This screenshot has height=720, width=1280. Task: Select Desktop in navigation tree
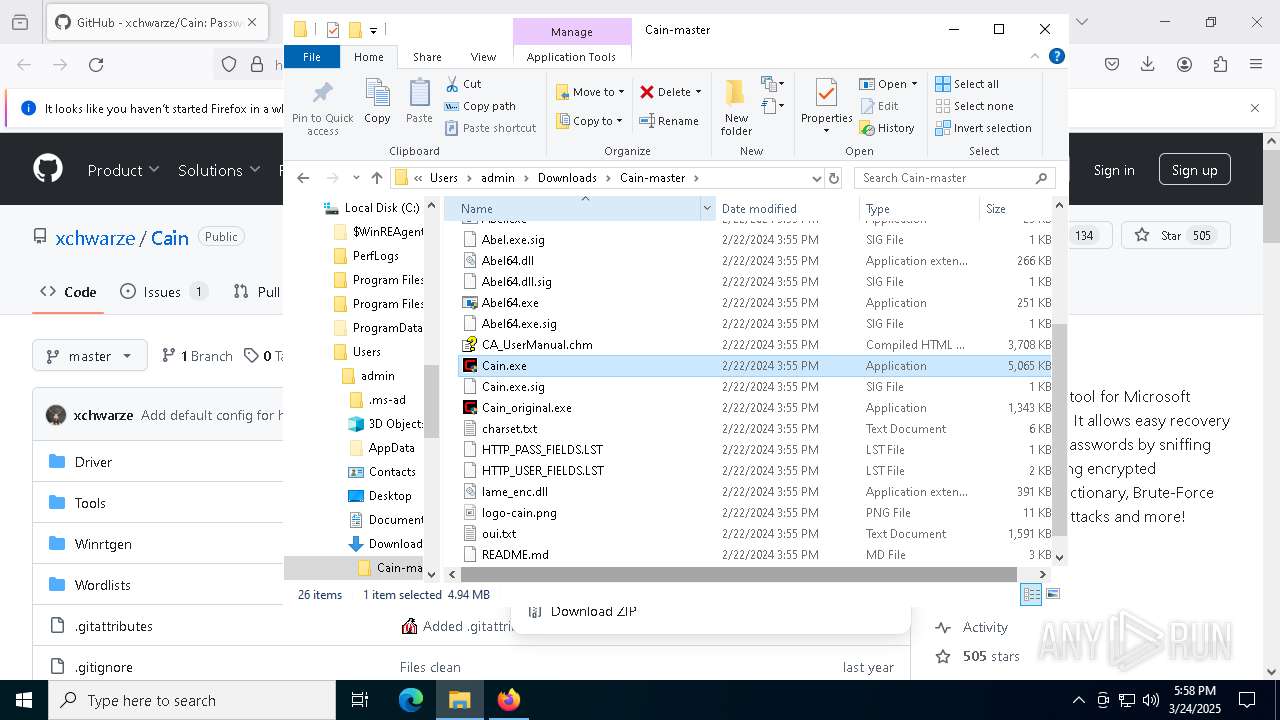click(389, 496)
